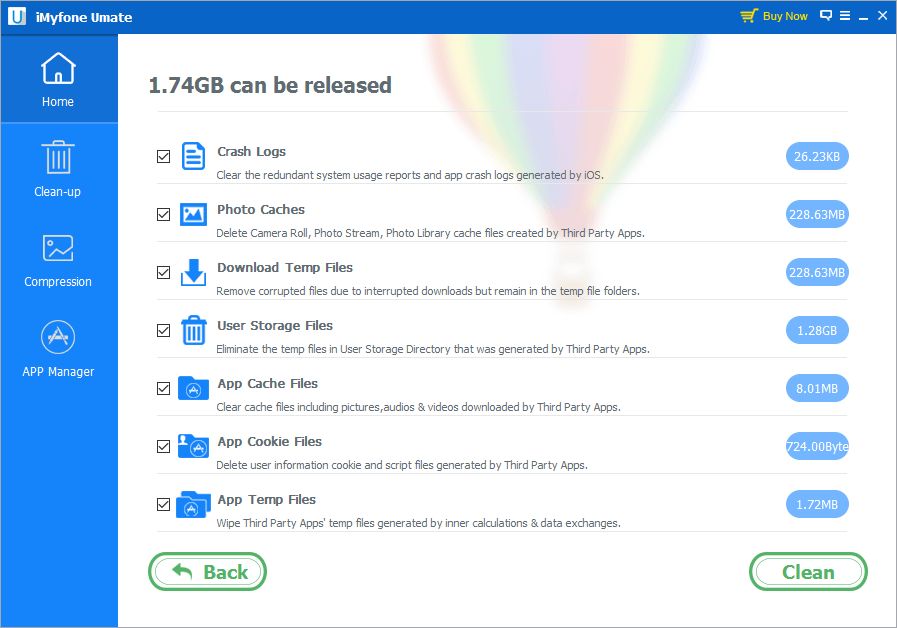Click the Download Temp Files arrow icon
This screenshot has width=897, height=628.
192,272
